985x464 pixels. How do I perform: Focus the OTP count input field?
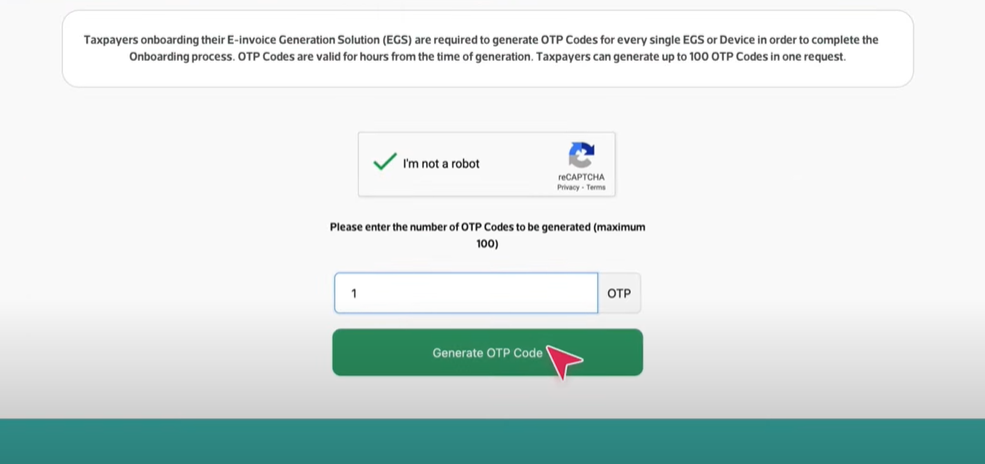tap(466, 293)
